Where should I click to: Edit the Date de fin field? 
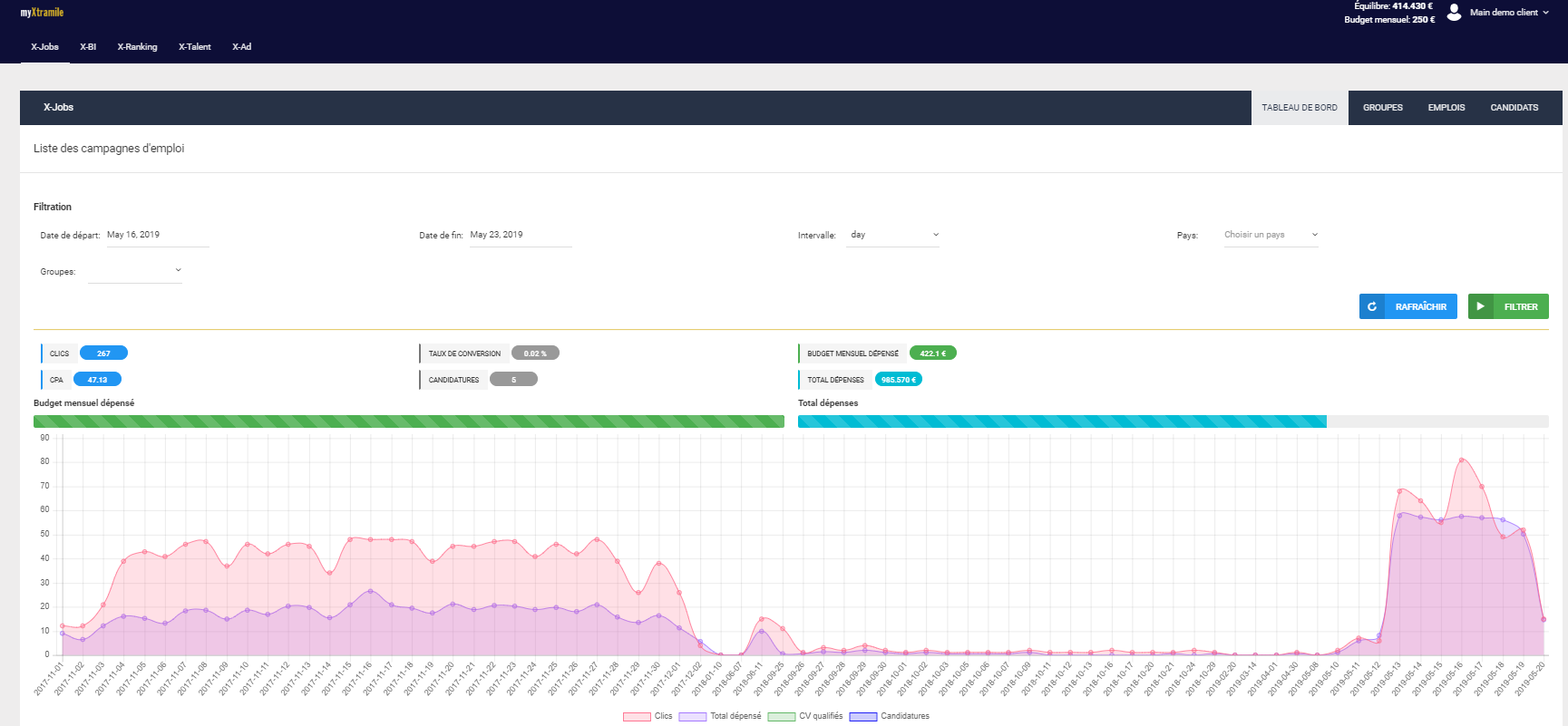pyautogui.click(x=521, y=236)
